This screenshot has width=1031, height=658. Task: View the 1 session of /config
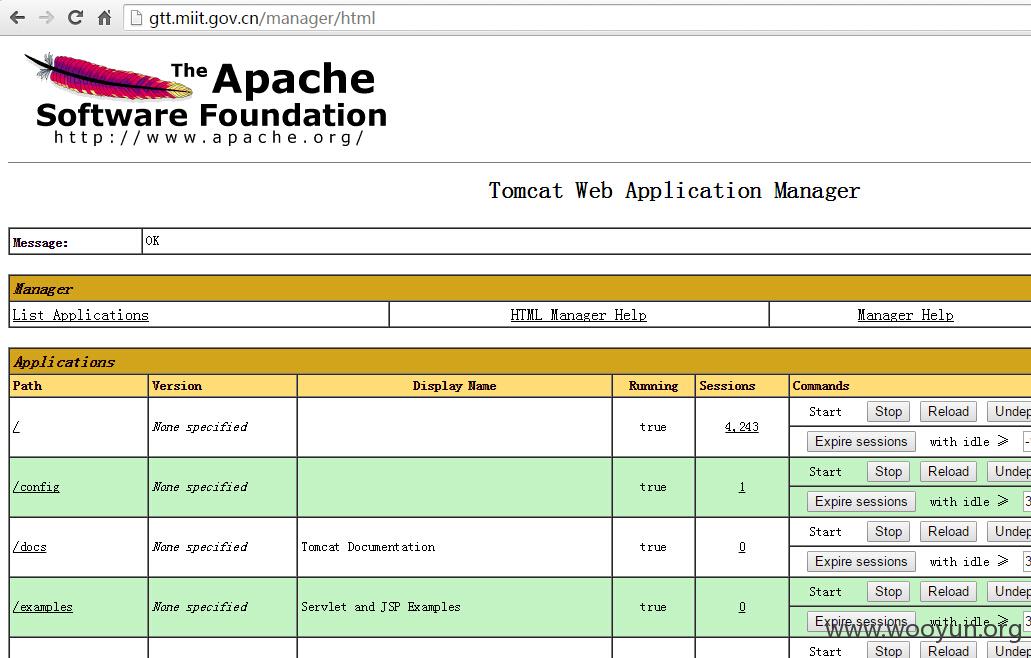coord(742,487)
